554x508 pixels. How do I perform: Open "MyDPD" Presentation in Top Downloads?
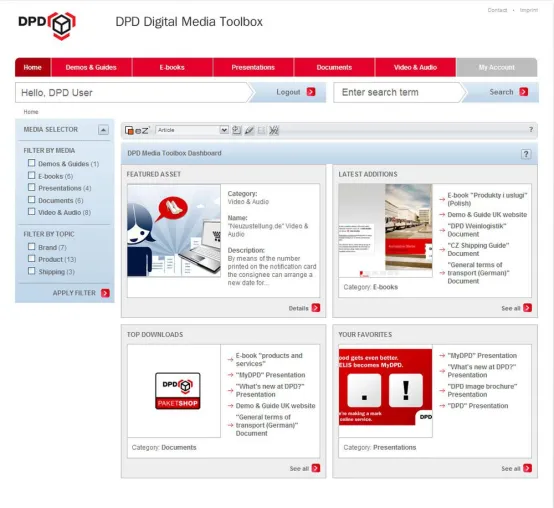270,375
